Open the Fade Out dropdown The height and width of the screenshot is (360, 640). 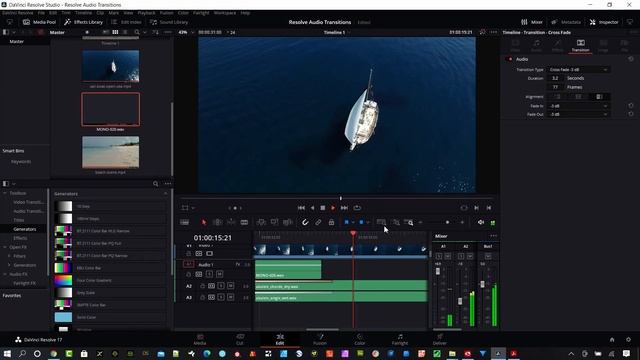click(578, 114)
